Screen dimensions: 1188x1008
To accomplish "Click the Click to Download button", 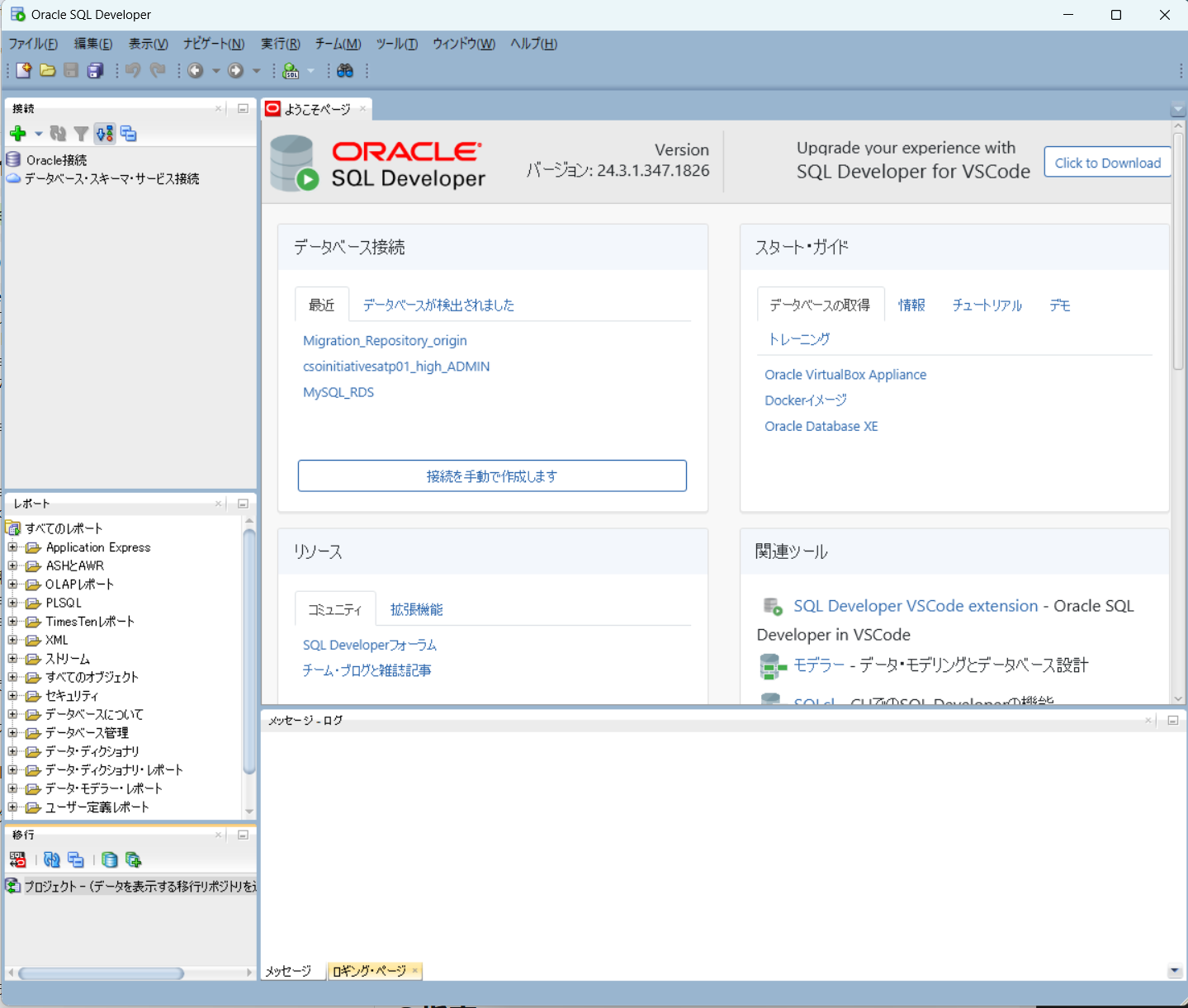I will 1108,163.
